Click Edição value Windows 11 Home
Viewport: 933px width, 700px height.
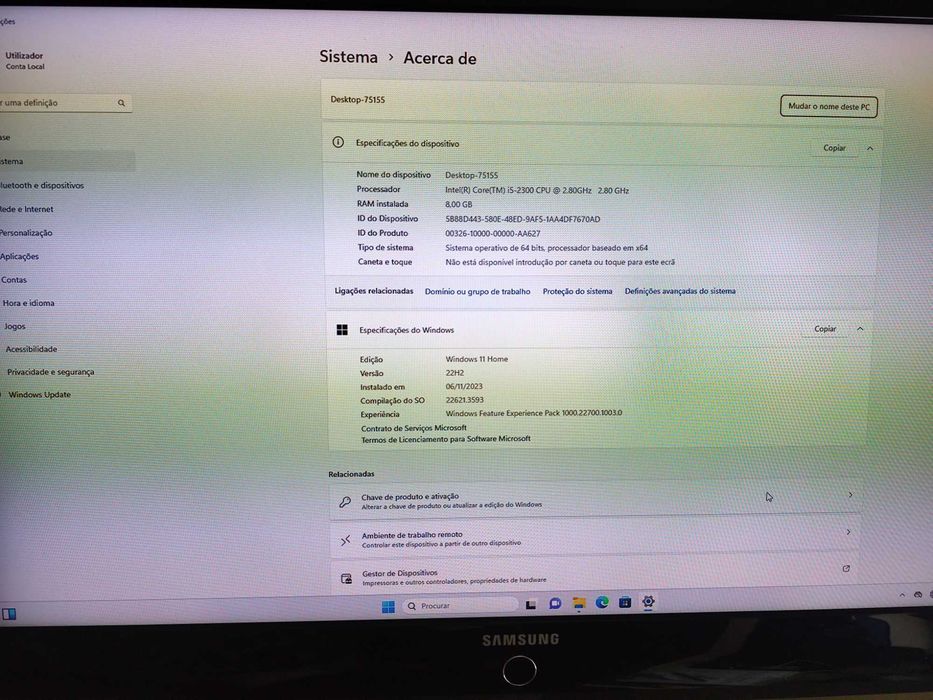click(x=477, y=359)
